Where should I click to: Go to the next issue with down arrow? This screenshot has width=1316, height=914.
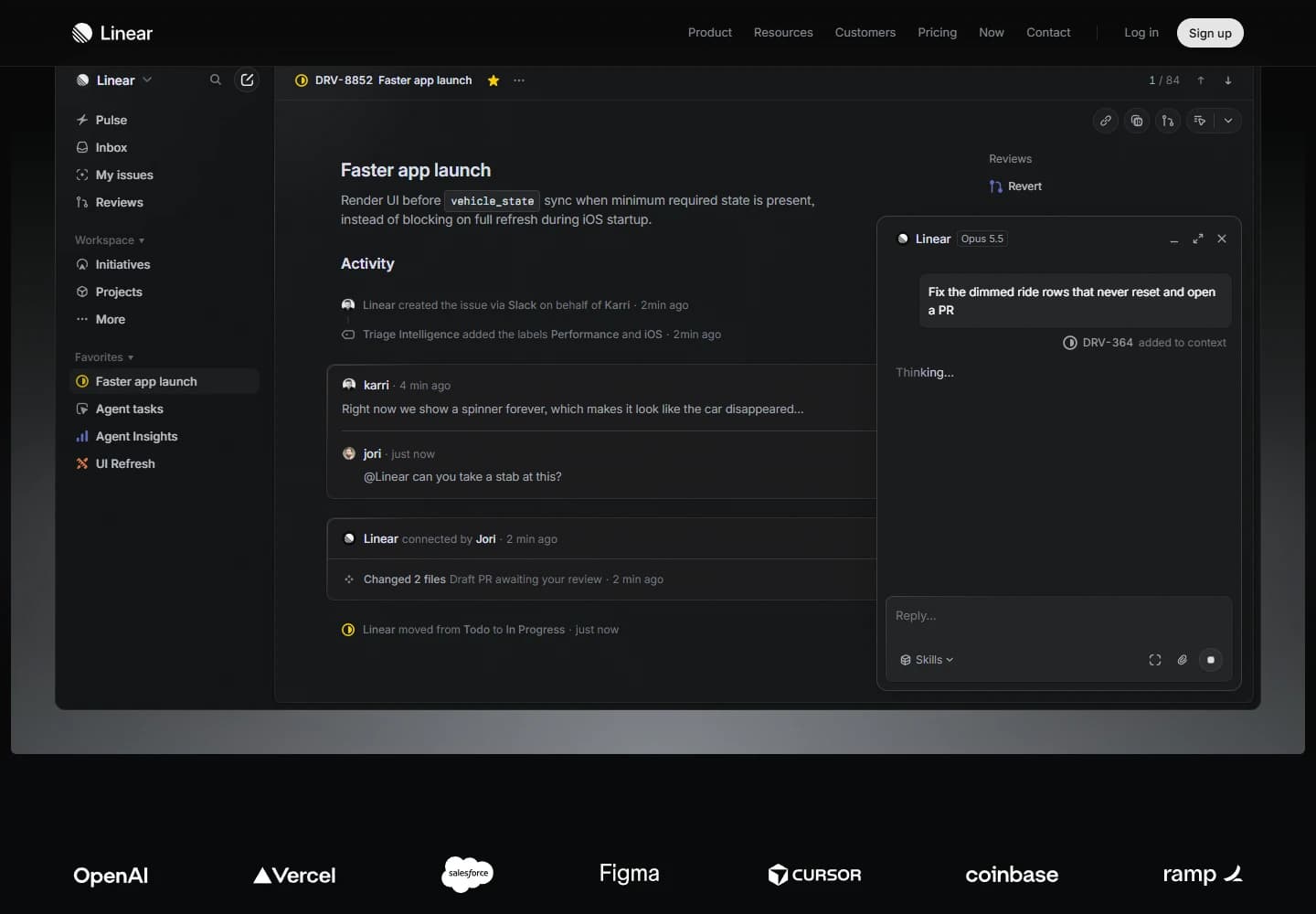(1228, 80)
